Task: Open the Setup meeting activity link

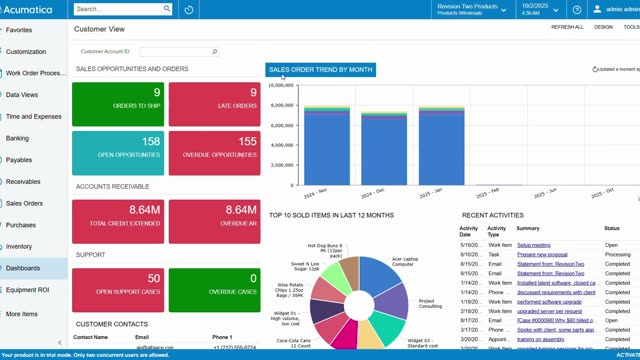Action: tap(533, 245)
